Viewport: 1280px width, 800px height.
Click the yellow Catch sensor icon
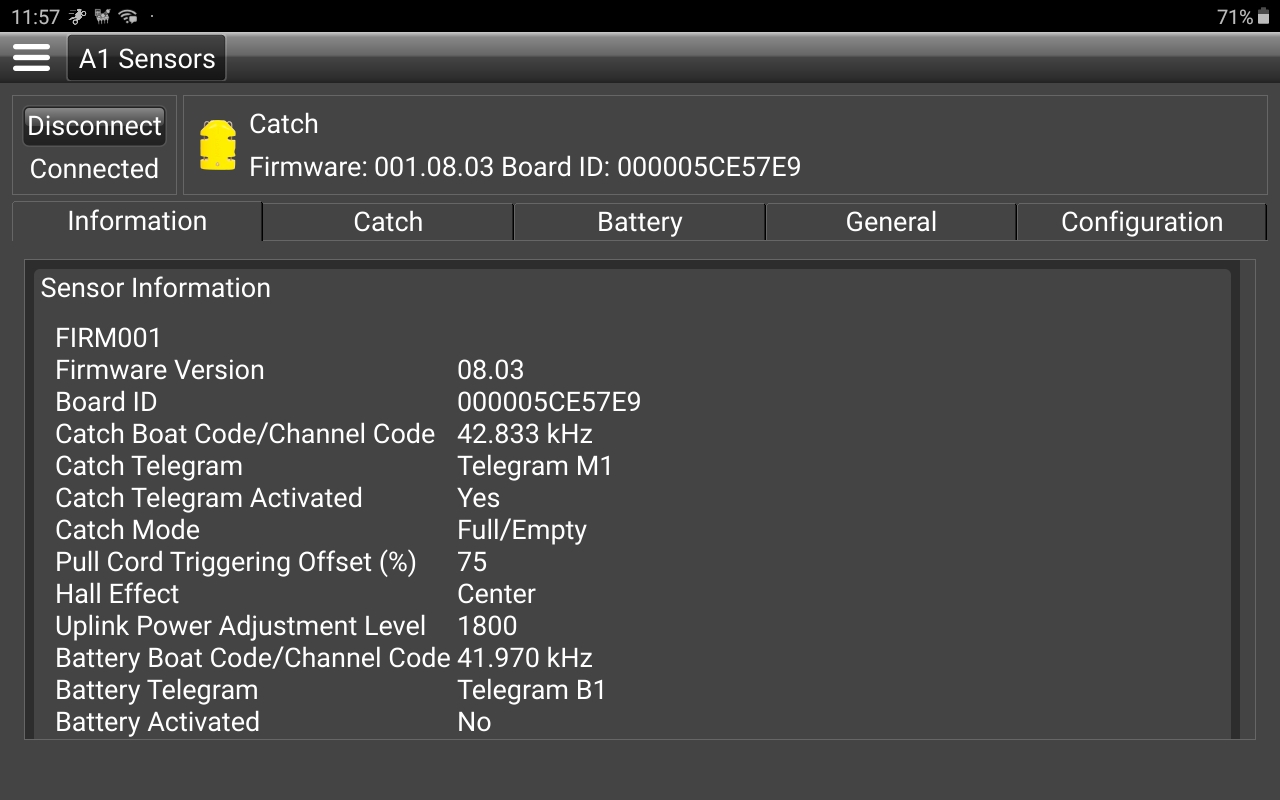218,145
